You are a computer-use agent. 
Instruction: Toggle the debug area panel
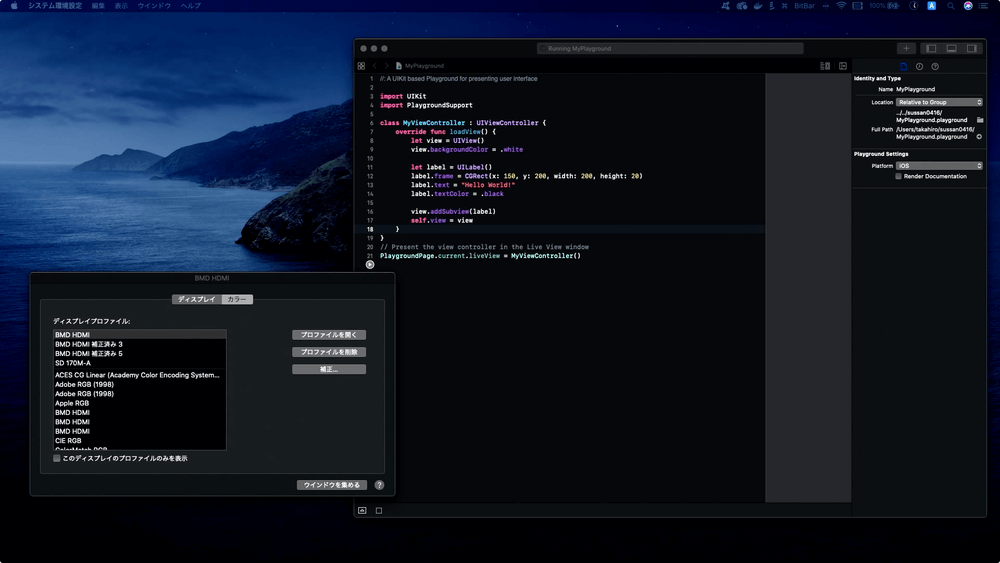coord(951,48)
